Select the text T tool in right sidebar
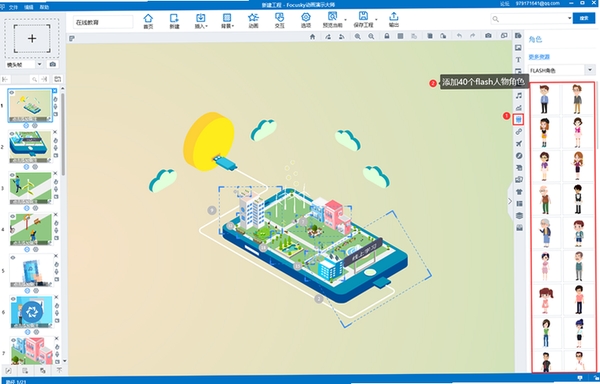This screenshot has width=600, height=384. [518, 60]
